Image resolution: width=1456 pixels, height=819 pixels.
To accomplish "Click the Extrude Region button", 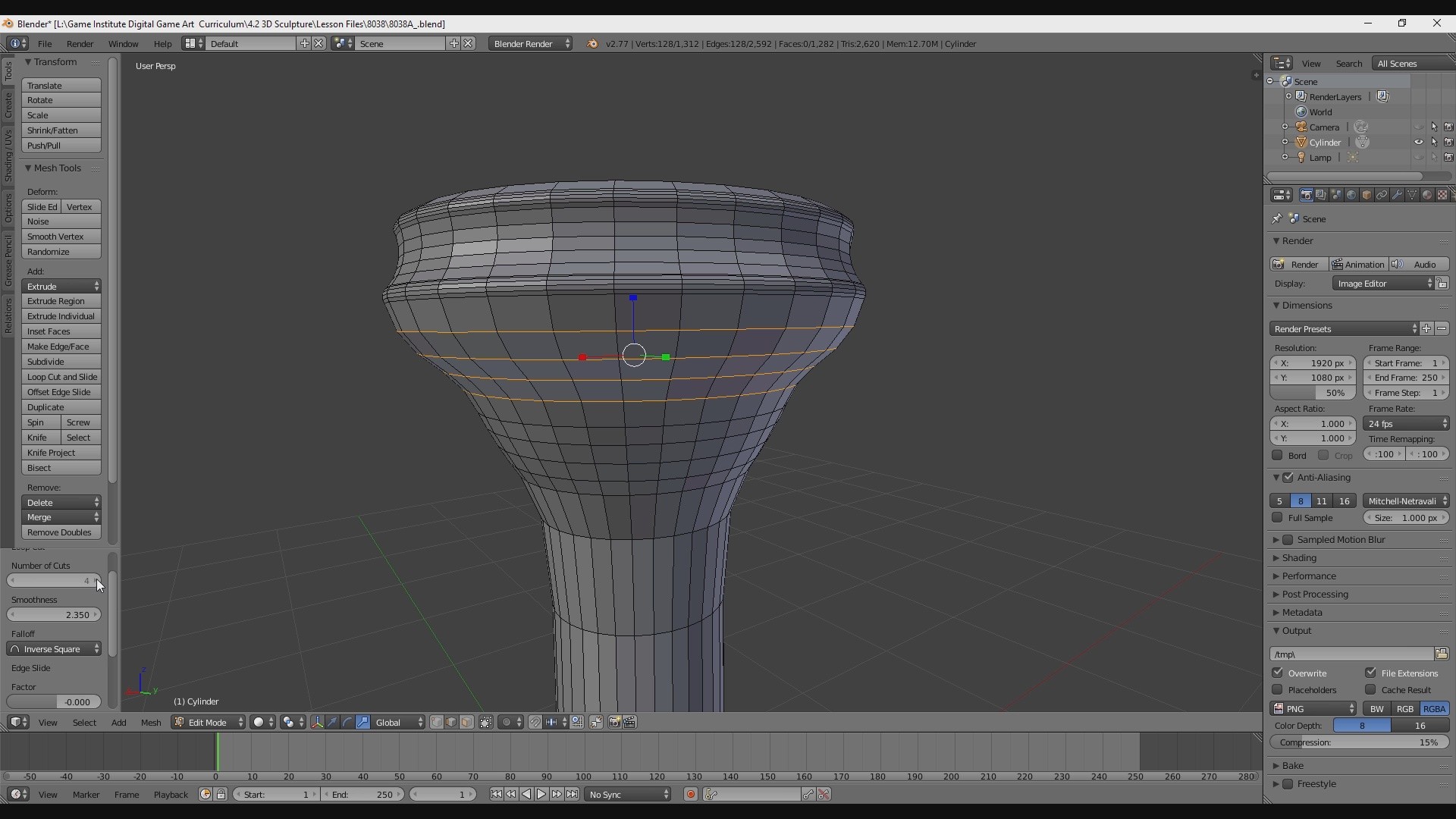I will (x=61, y=301).
